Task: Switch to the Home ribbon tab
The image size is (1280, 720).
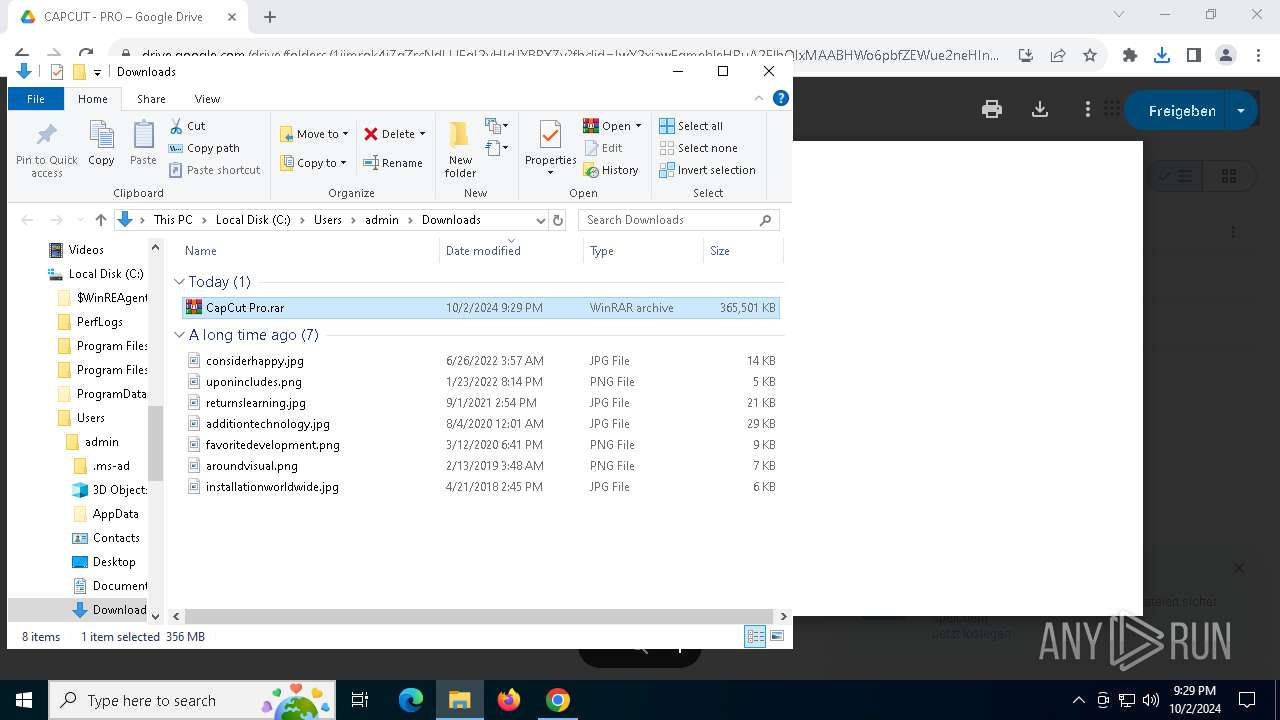Action: coord(93,99)
